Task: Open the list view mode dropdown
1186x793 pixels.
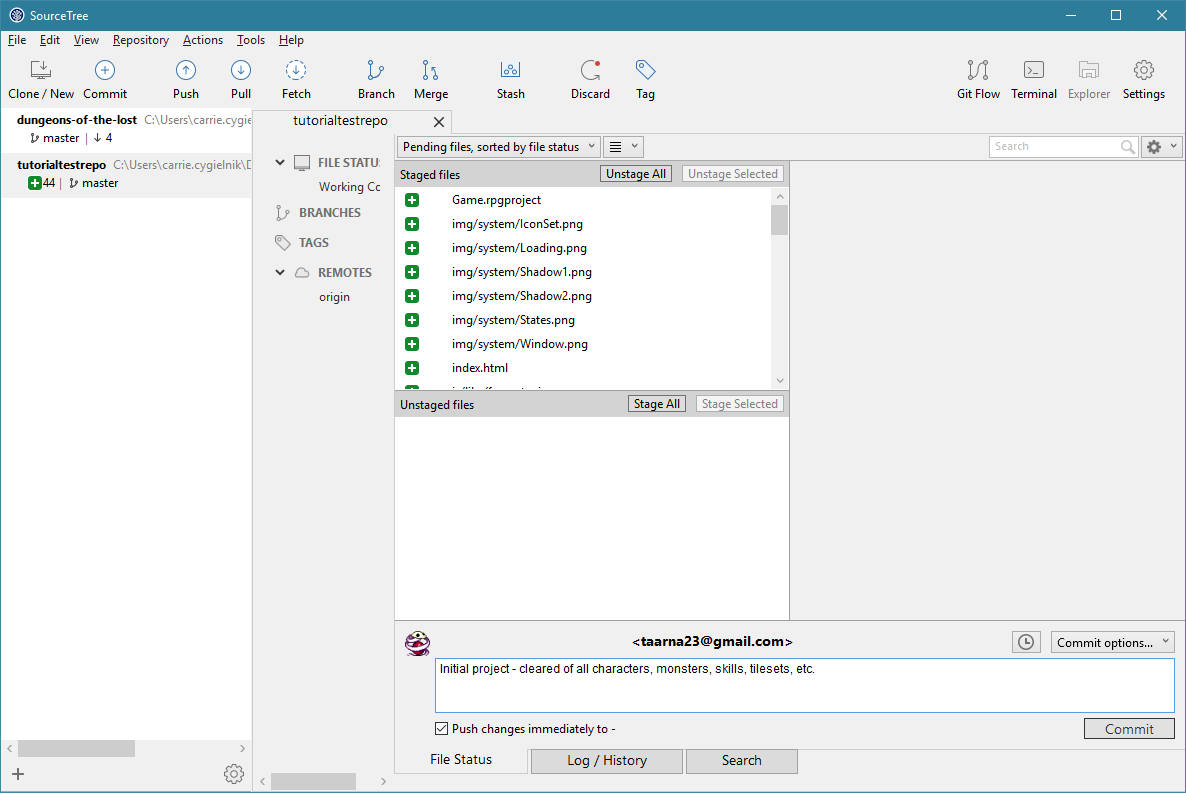Action: pos(624,147)
